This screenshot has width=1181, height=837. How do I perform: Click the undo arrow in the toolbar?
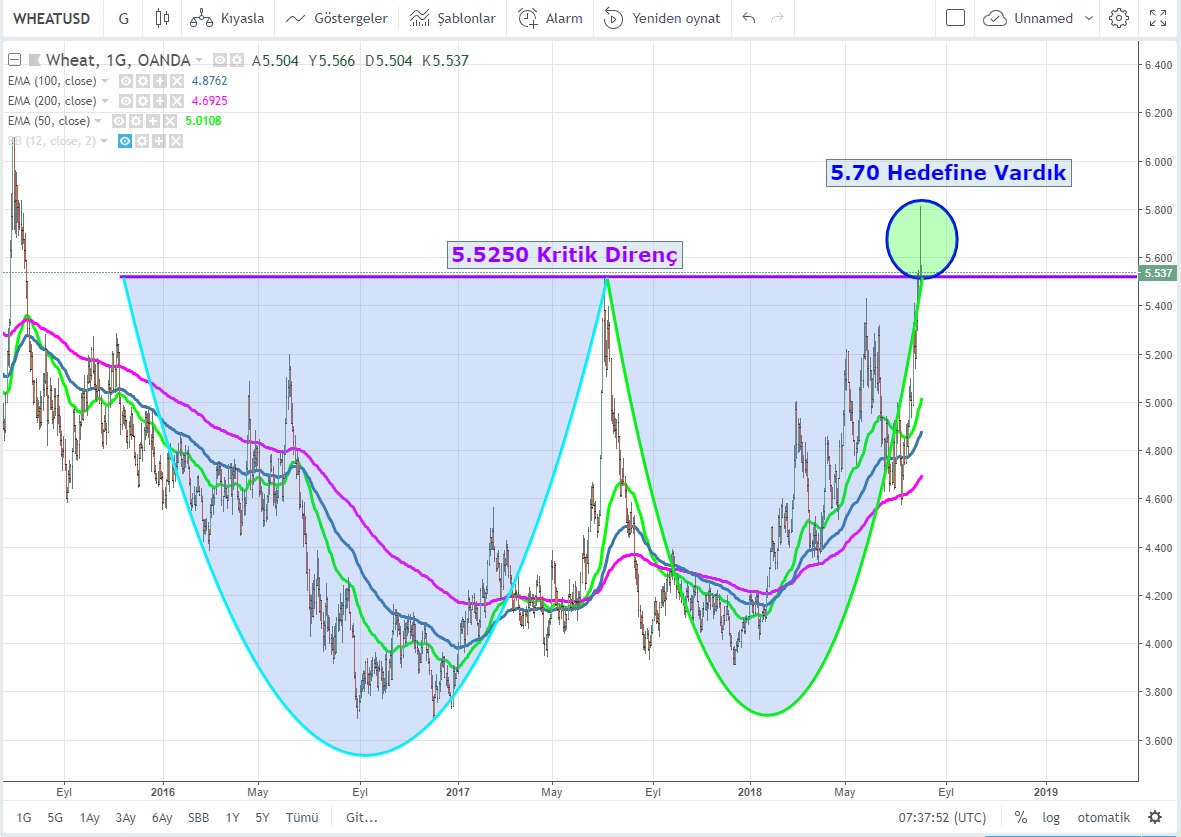(x=749, y=18)
